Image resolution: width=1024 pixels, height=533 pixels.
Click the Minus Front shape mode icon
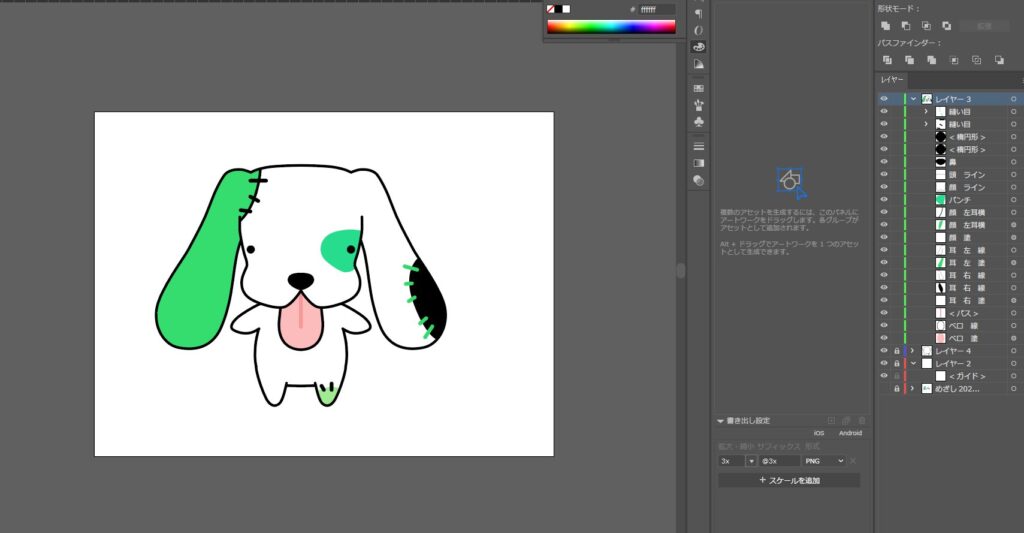pyautogui.click(x=905, y=25)
